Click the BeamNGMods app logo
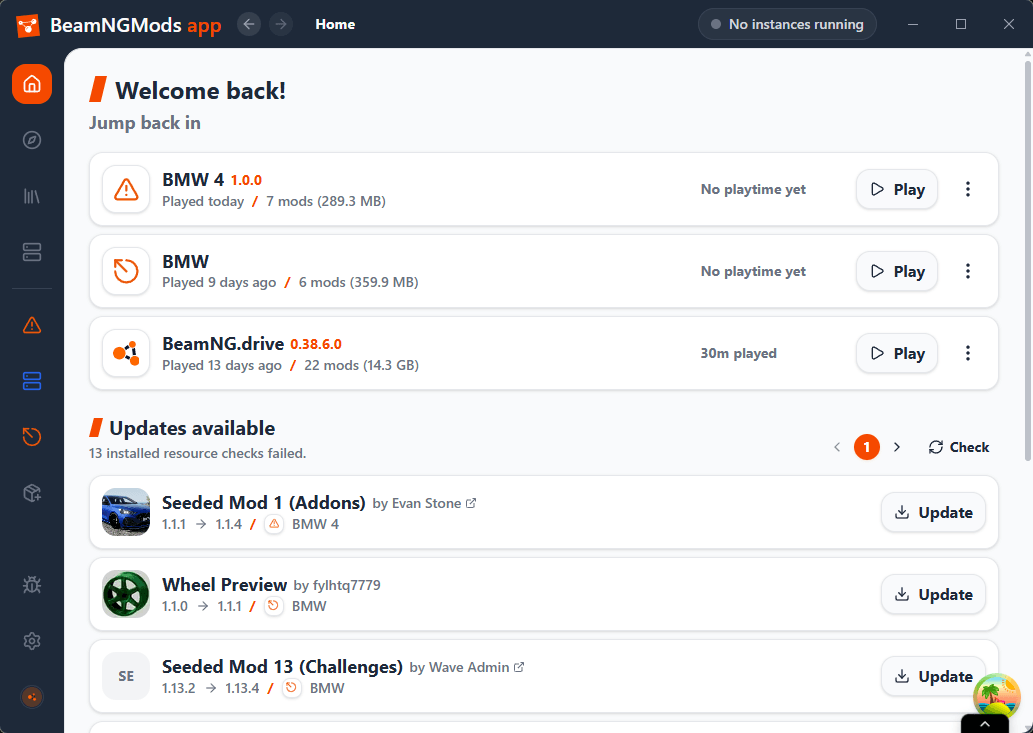 pos(28,25)
